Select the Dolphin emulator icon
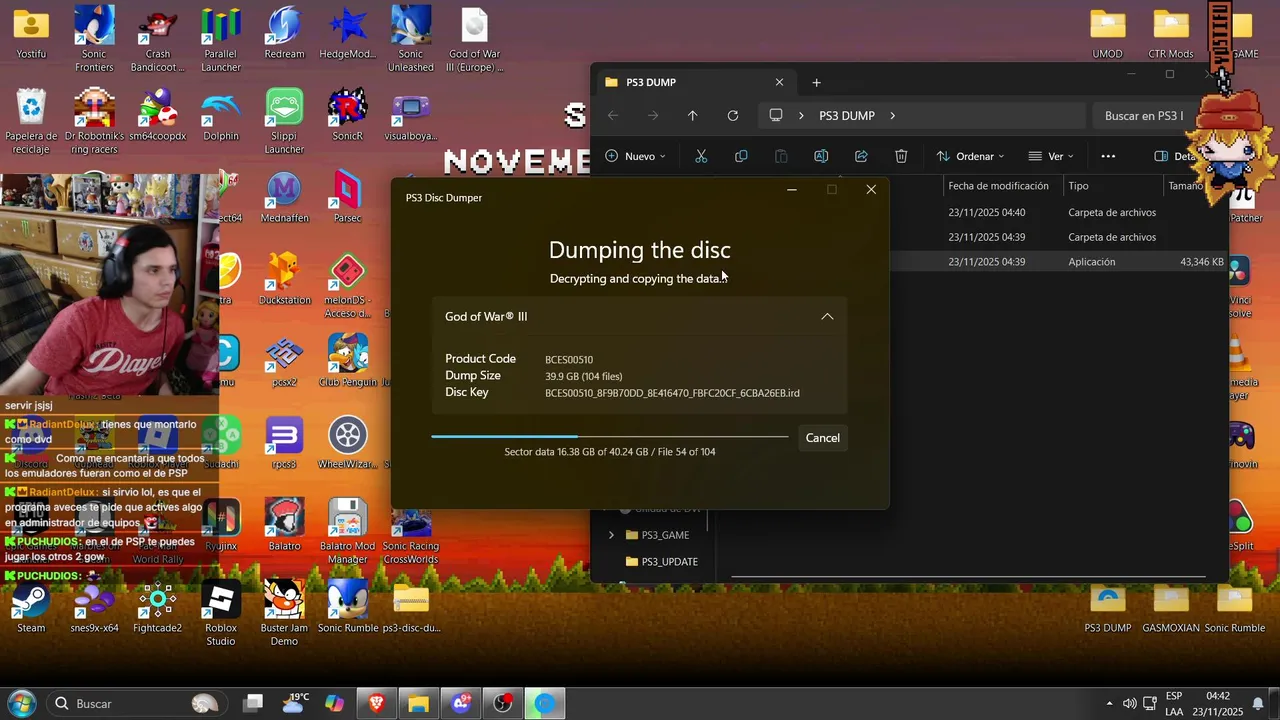Screen dimensions: 1280x720 tap(221, 116)
